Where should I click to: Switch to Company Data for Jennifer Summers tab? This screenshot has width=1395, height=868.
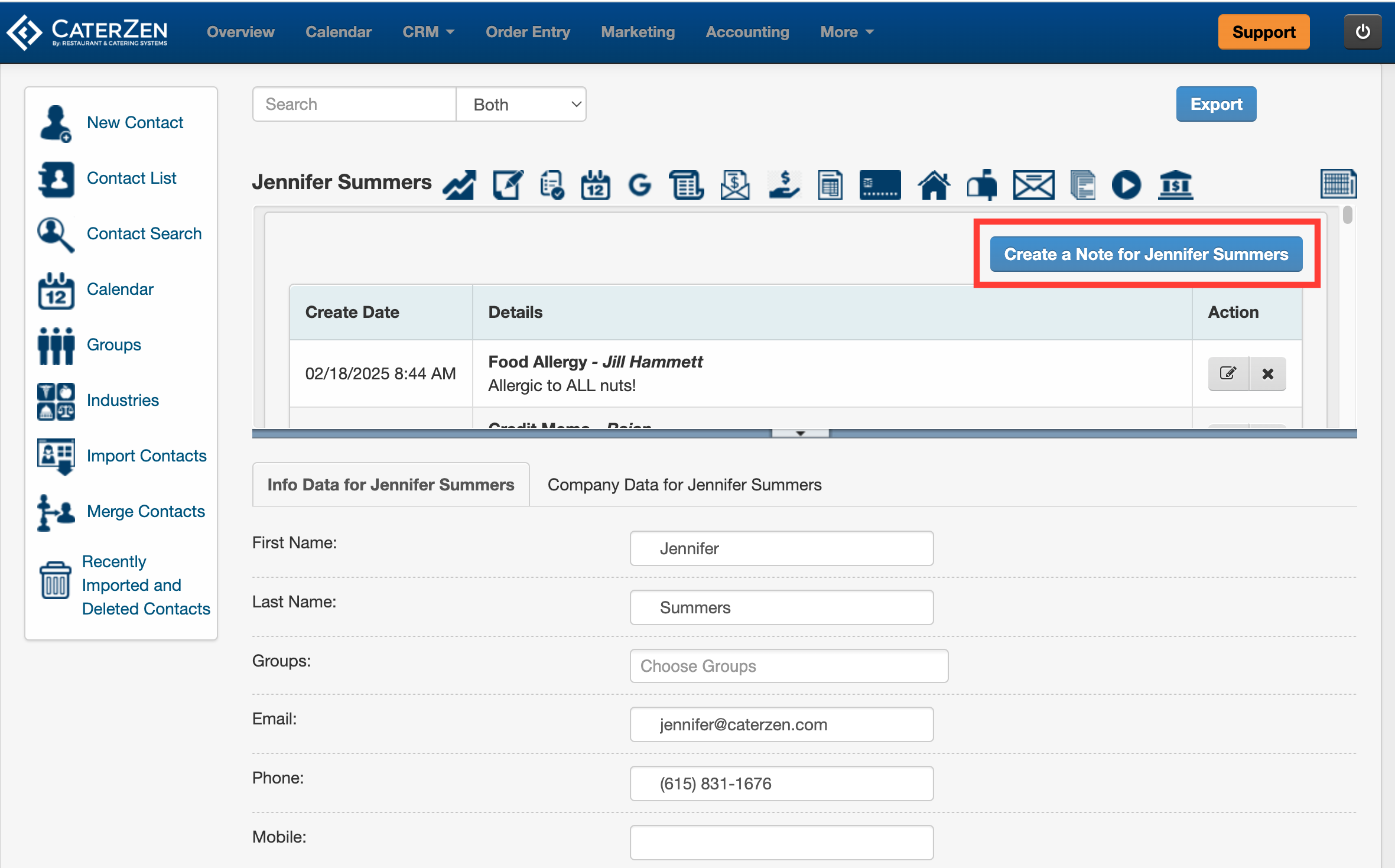684,485
